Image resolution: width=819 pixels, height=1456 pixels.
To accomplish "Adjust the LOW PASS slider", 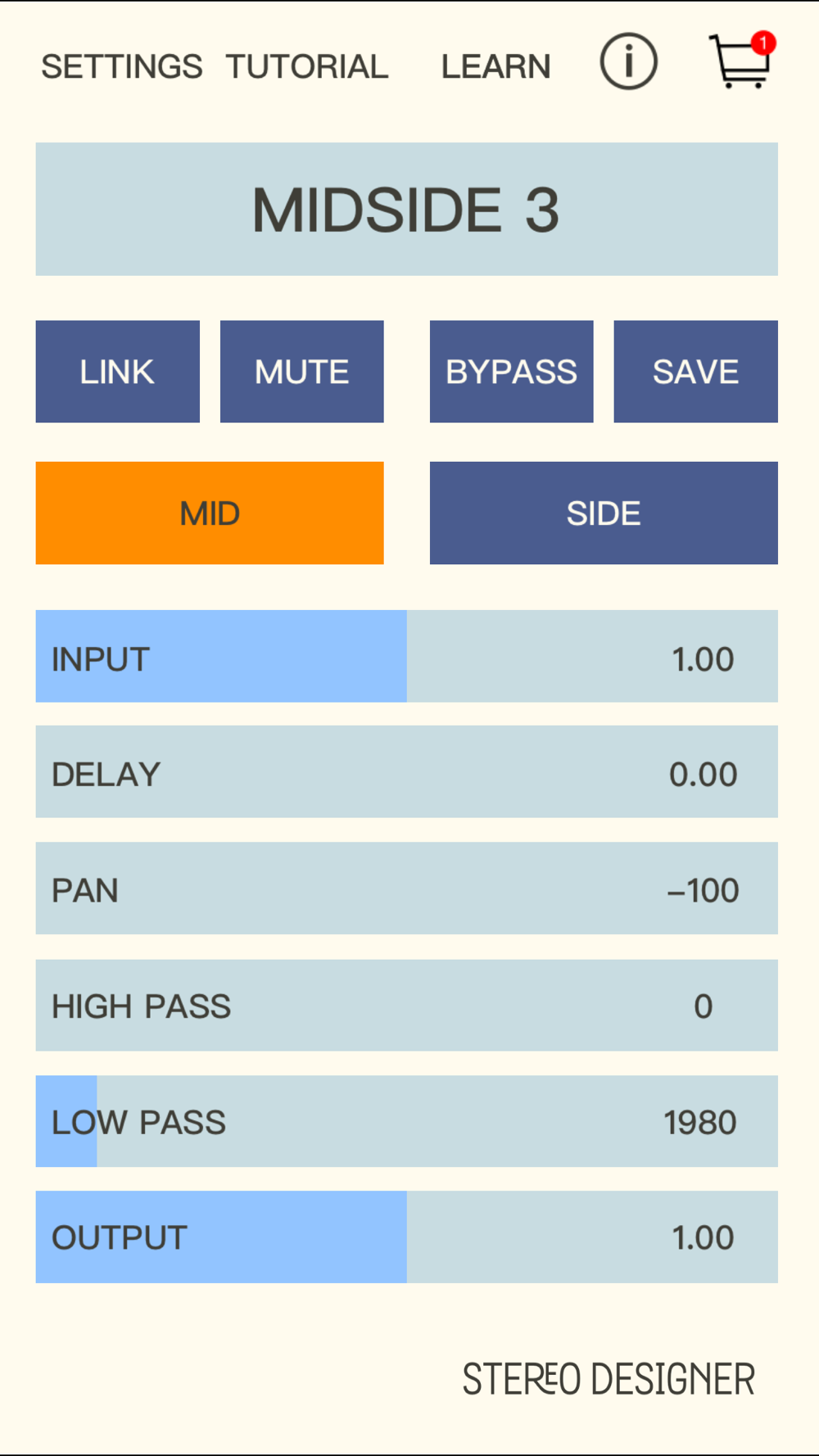I will 407,1121.
